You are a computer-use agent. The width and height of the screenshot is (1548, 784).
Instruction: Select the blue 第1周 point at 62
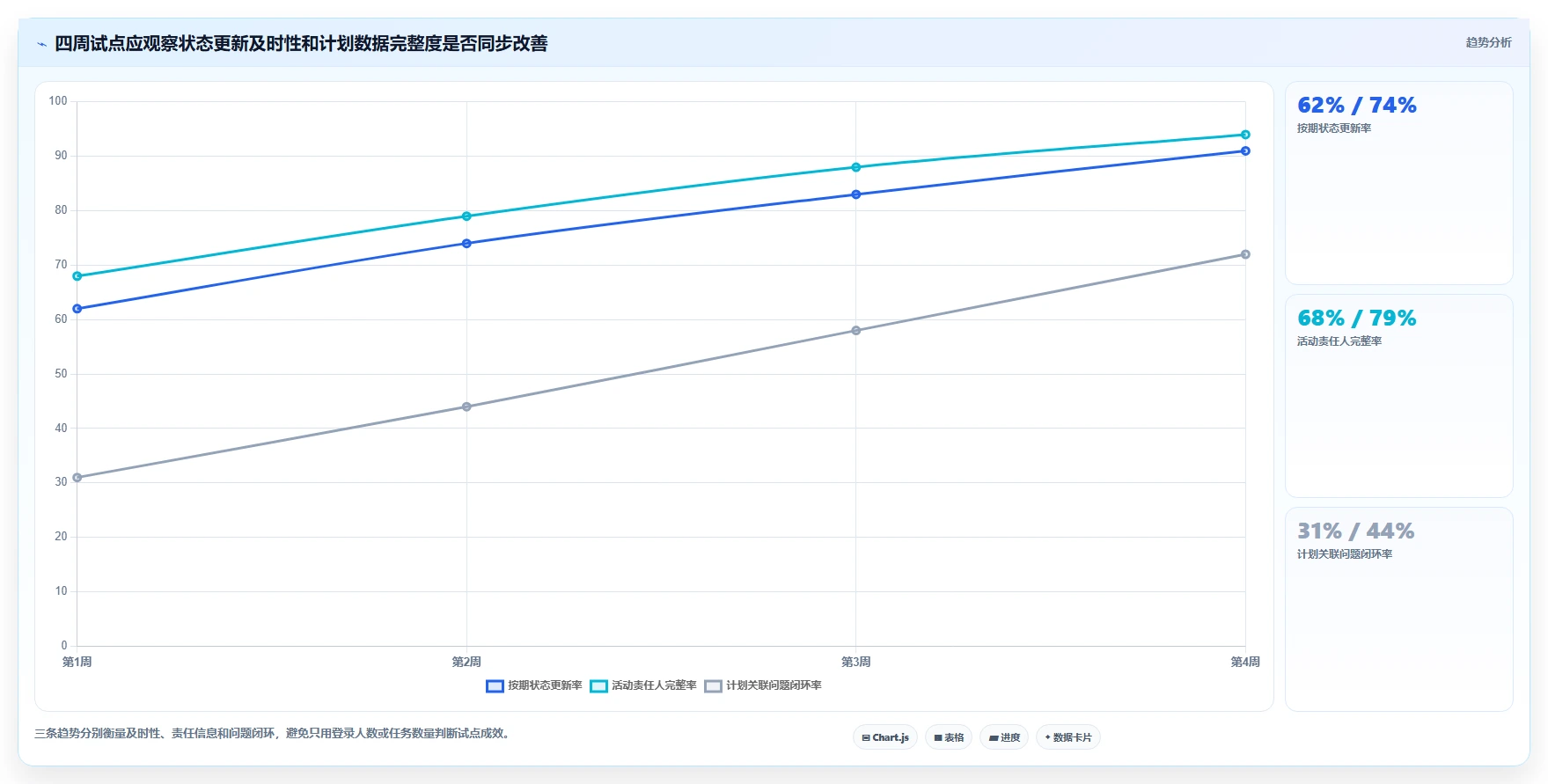[x=77, y=309]
